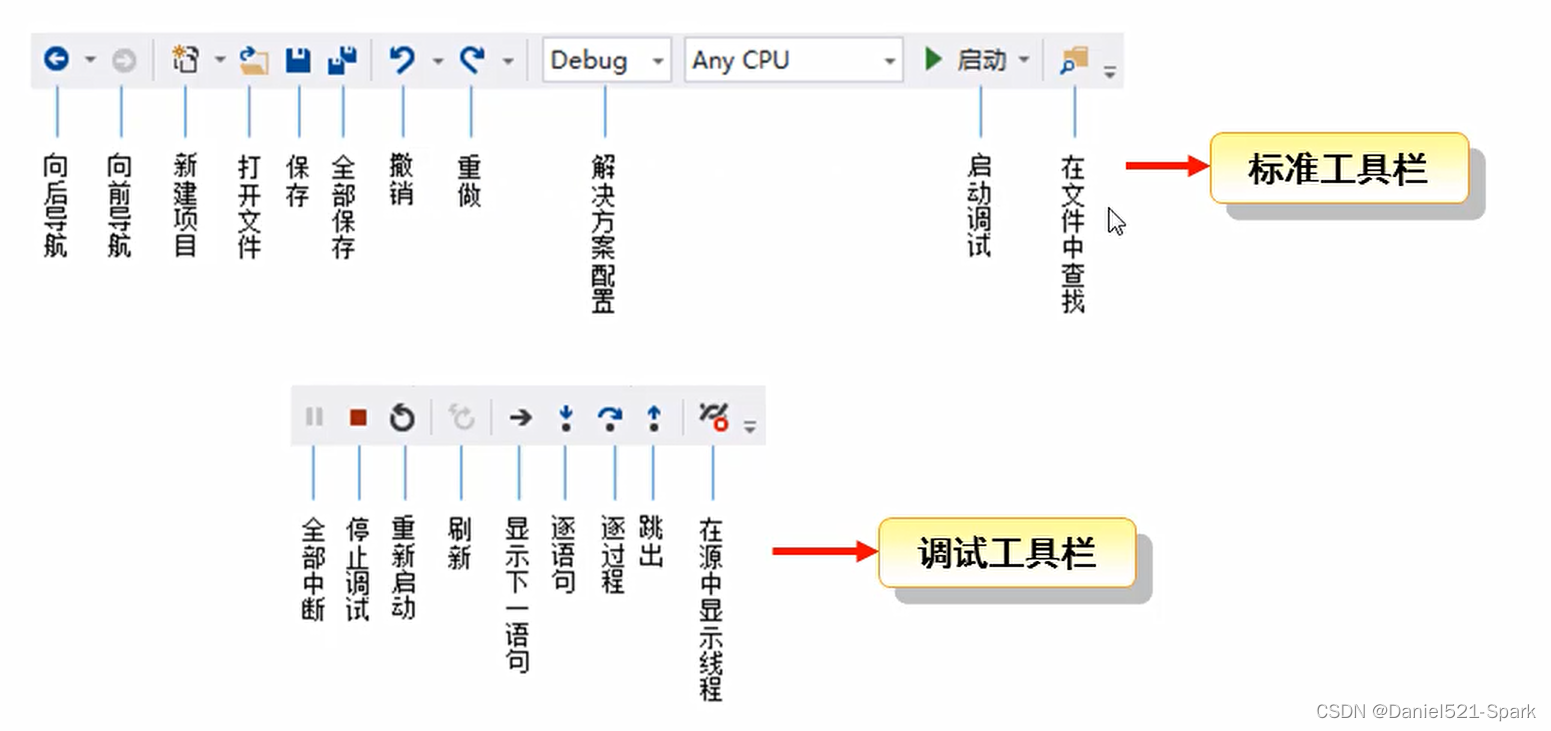The image size is (1551, 731).
Task: Click the 全部保存 caption text
Action: [x=343, y=205]
